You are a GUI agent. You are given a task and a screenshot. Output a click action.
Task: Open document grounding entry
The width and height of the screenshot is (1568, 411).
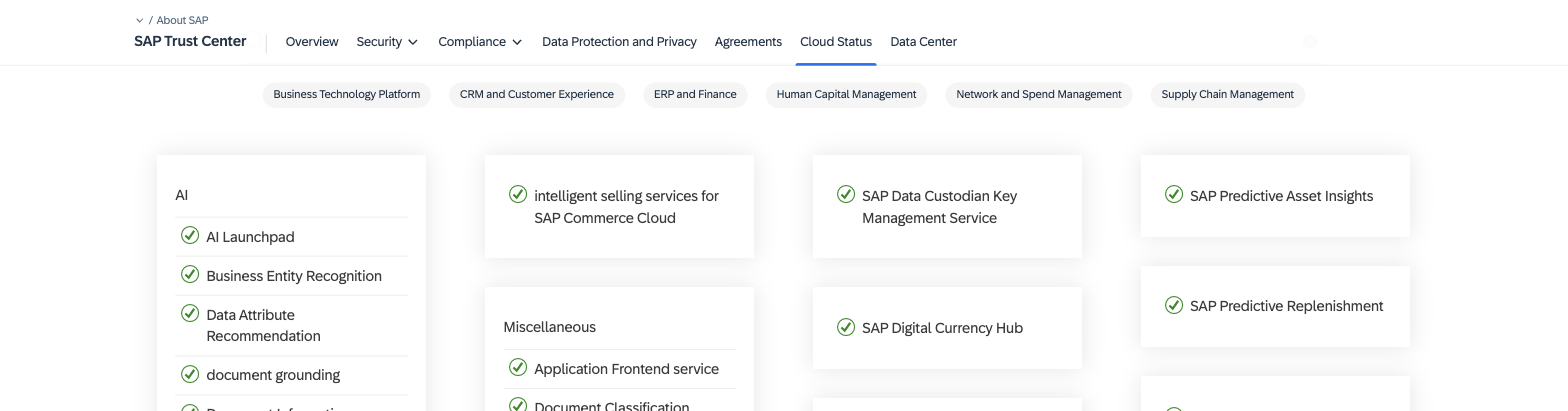point(273,375)
